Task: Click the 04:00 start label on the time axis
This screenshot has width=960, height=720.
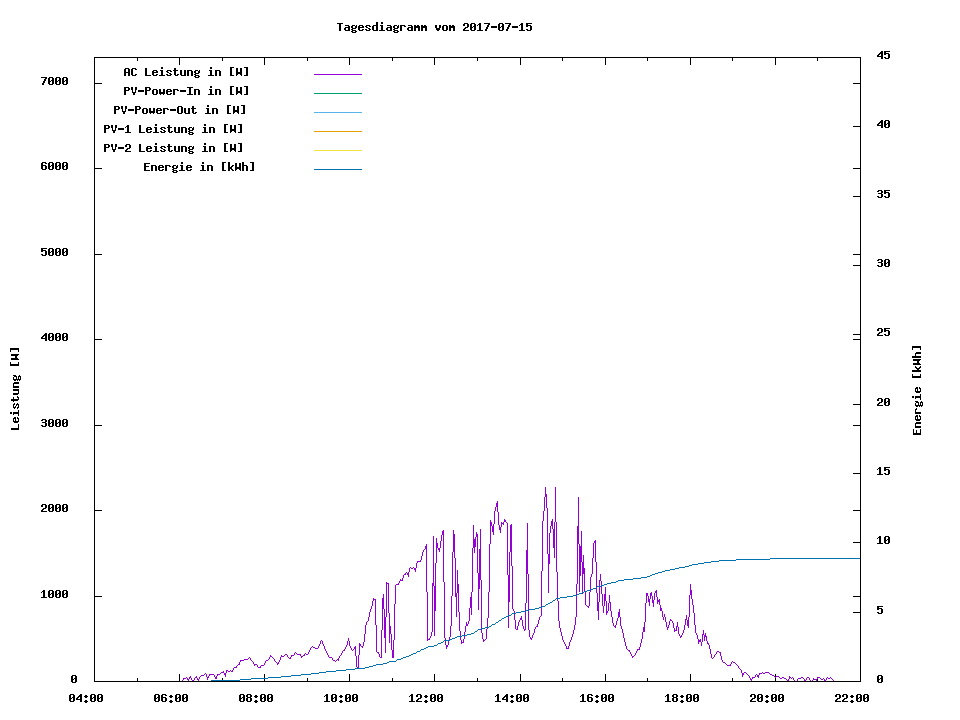Action: 86,698
